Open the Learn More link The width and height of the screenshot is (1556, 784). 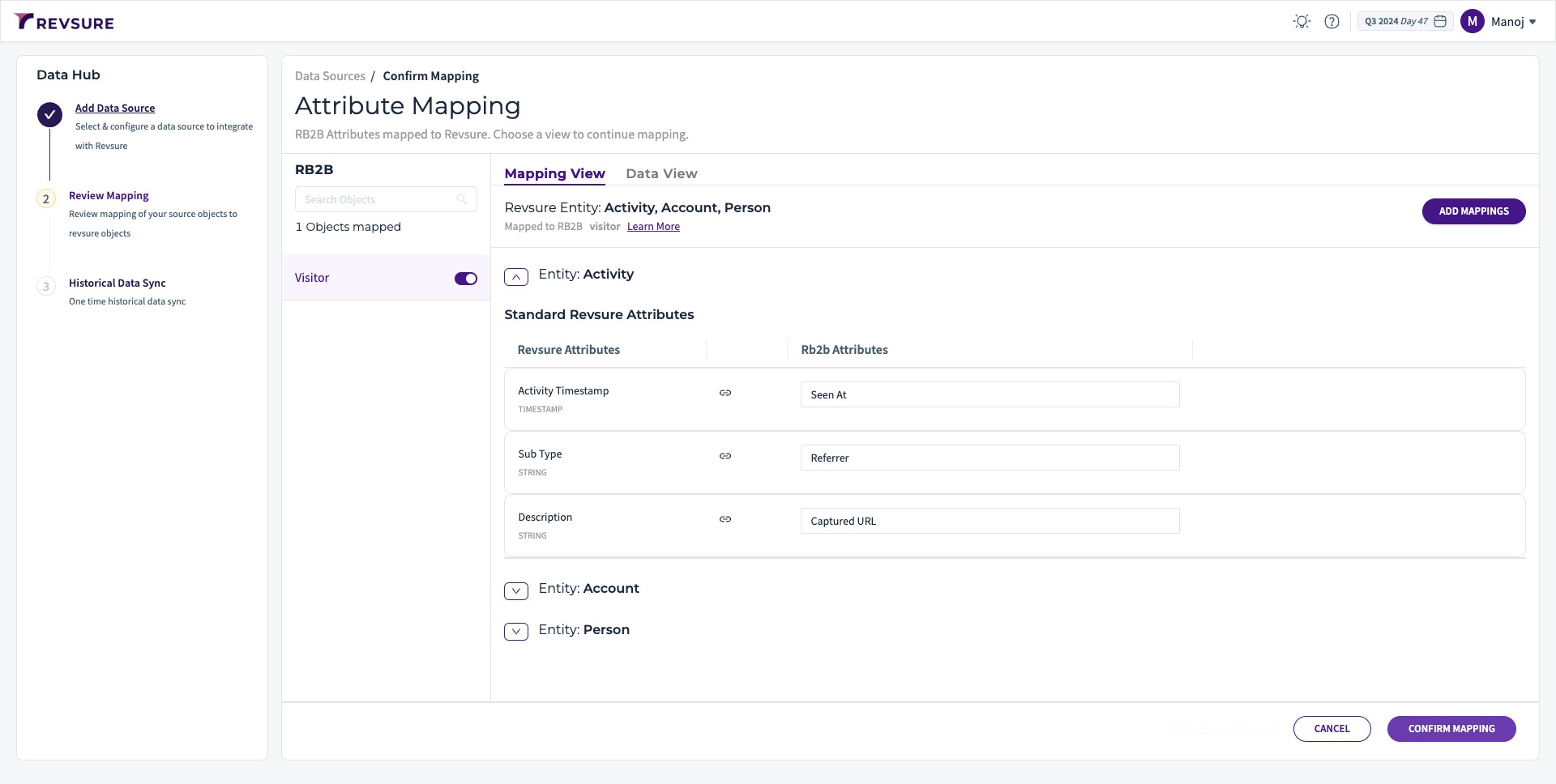coord(653,227)
